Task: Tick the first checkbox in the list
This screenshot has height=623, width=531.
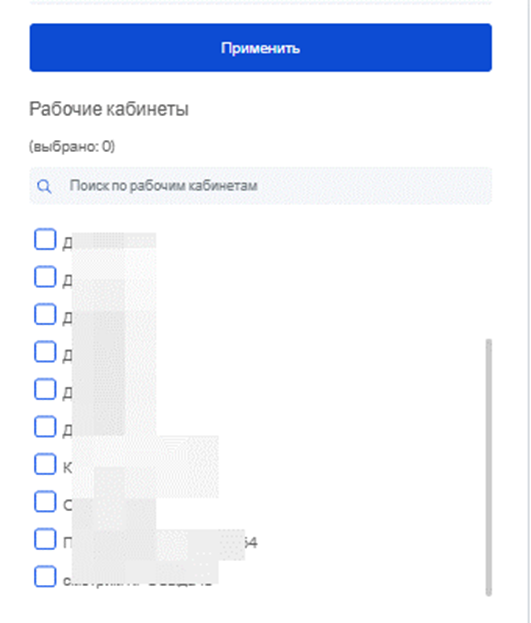Action: coord(45,239)
